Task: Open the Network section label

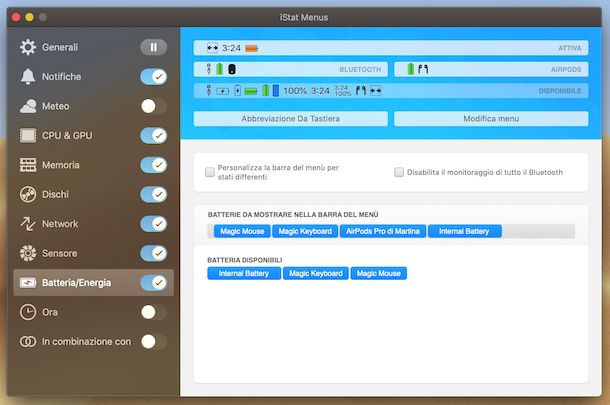Action: pyautogui.click(x=60, y=224)
